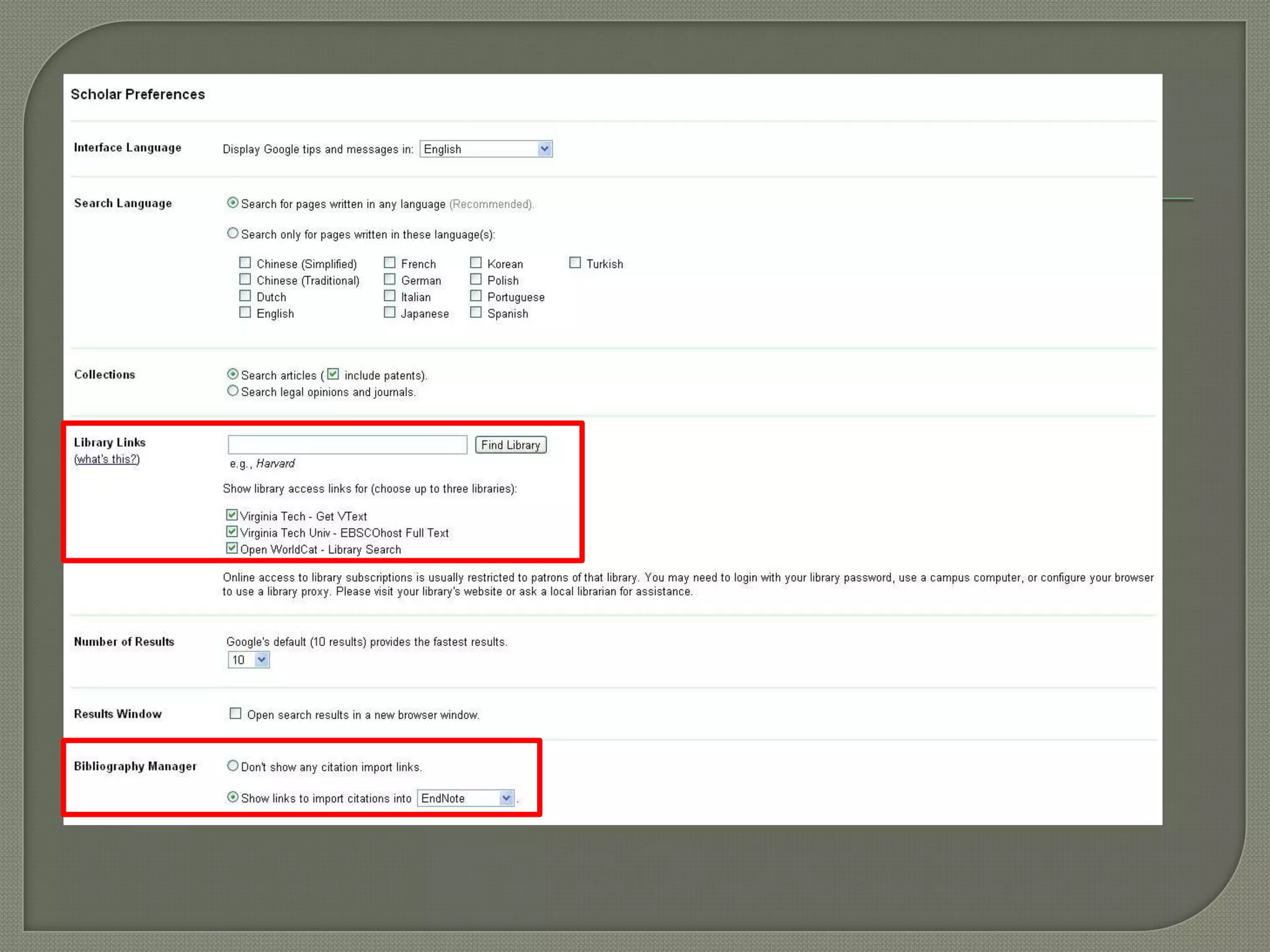Open the EndNote citation manager dropdown
This screenshot has width=1270, height=952.
(x=466, y=798)
